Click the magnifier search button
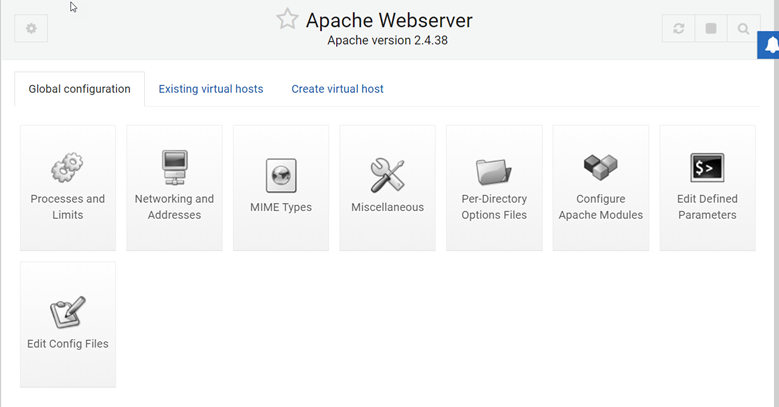The width and height of the screenshot is (779, 407). (x=743, y=29)
